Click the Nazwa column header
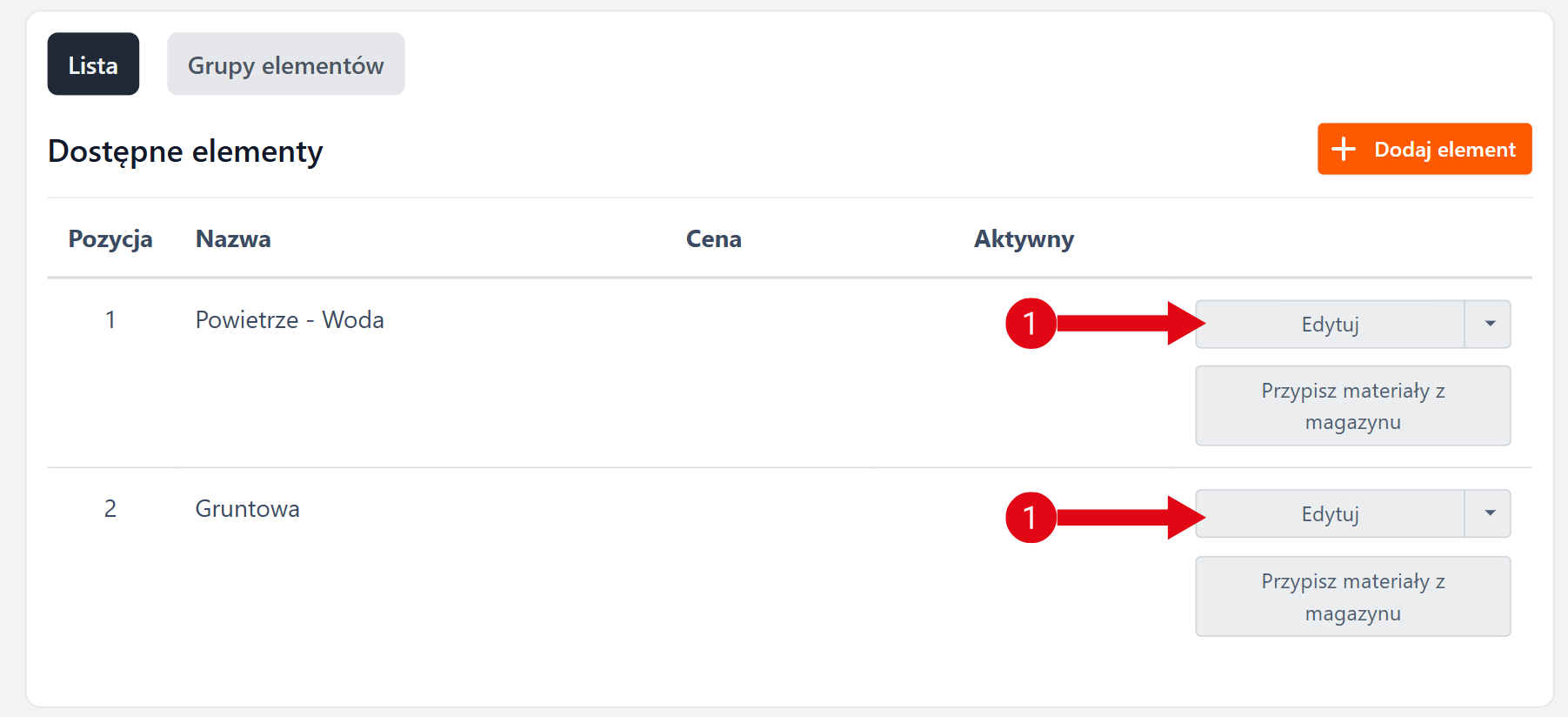Image resolution: width=1568 pixels, height=717 pixels. [x=233, y=239]
